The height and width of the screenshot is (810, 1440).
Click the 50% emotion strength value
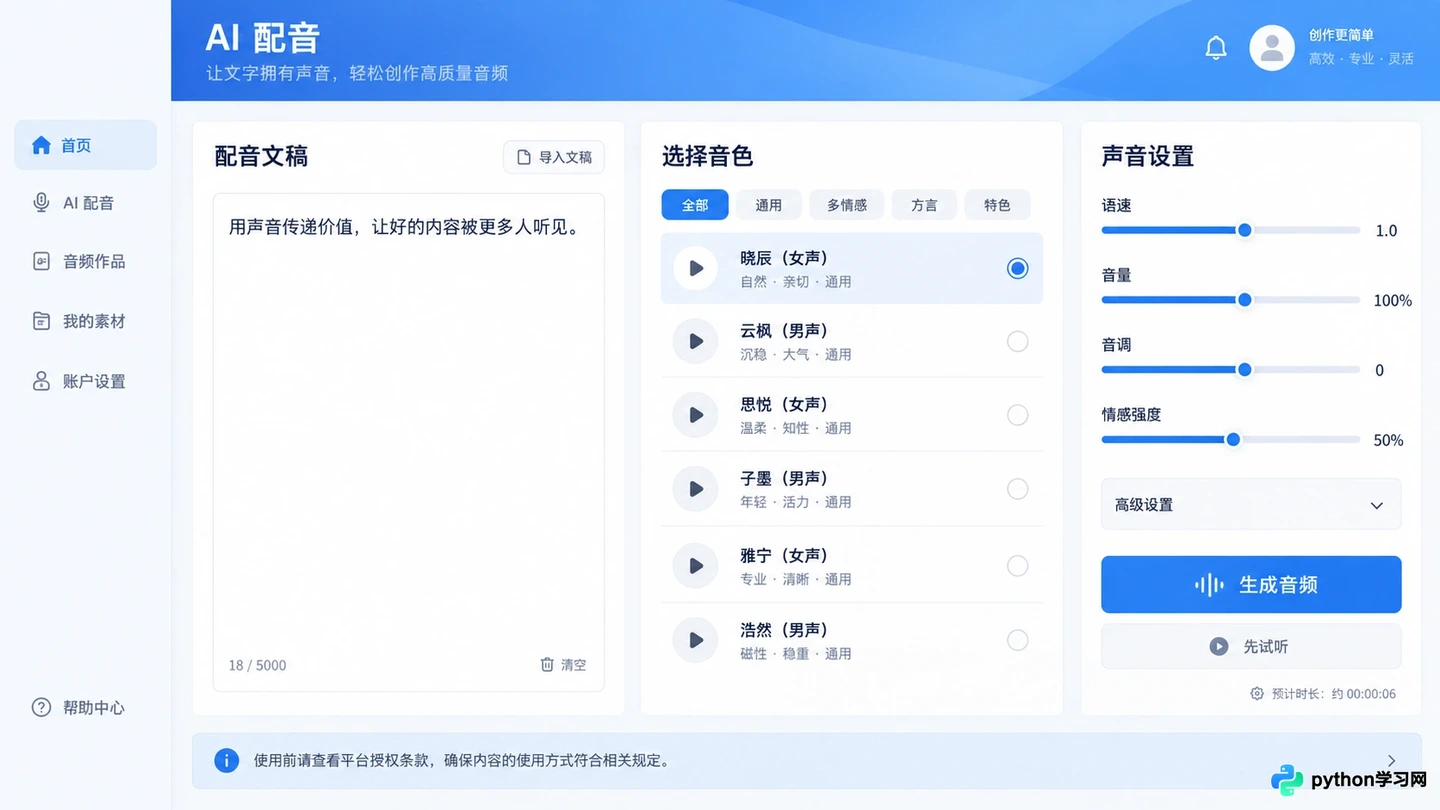tap(1388, 441)
